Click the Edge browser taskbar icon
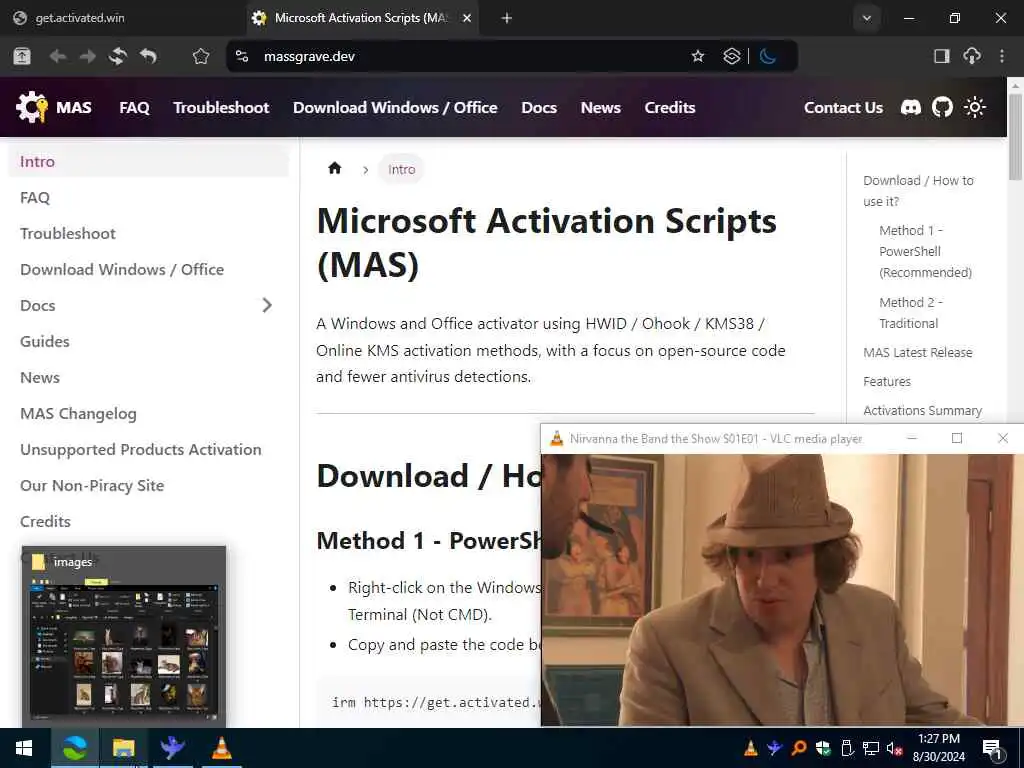 point(74,748)
